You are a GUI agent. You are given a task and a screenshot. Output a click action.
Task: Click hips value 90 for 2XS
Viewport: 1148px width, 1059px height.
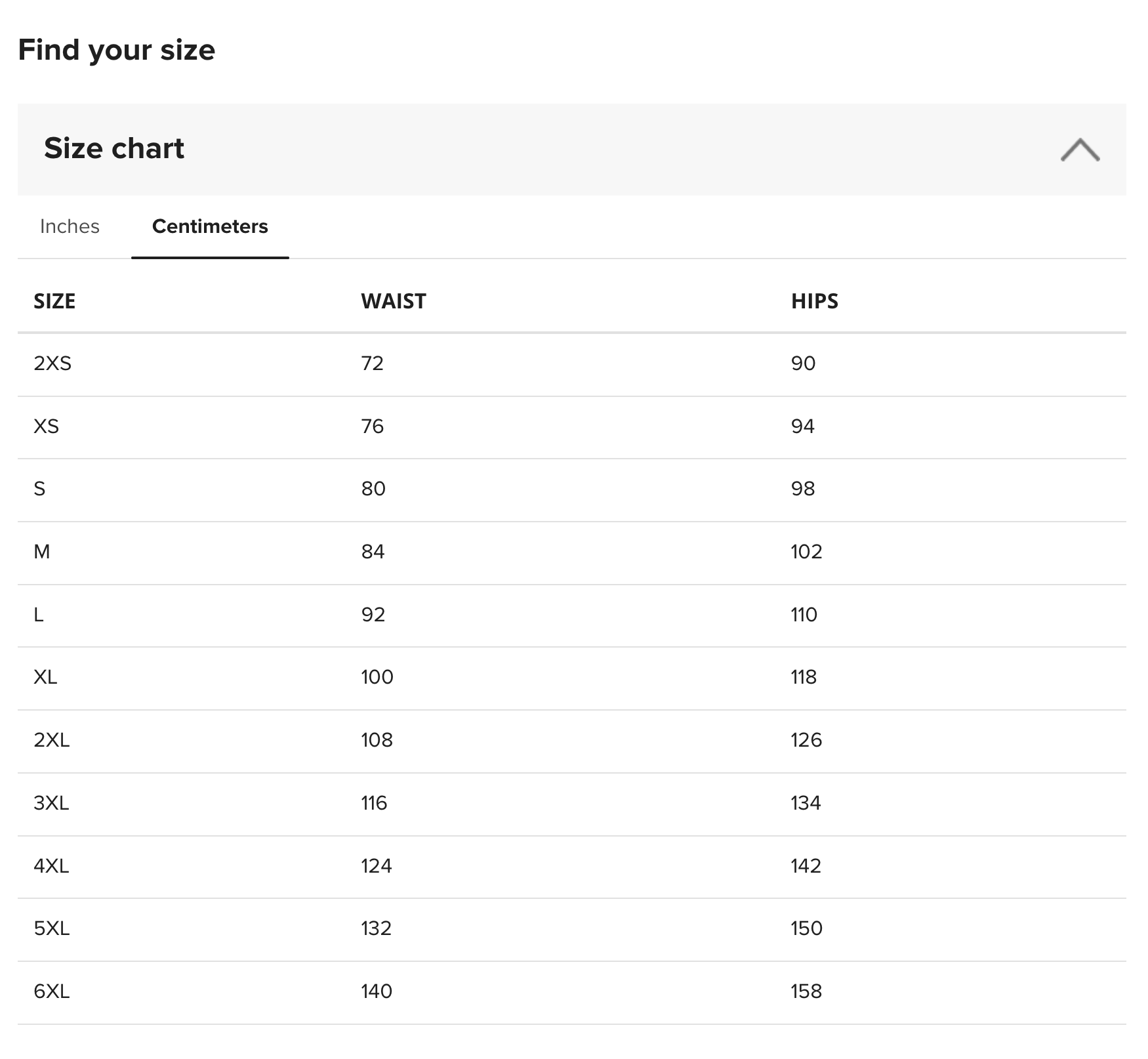click(x=803, y=363)
